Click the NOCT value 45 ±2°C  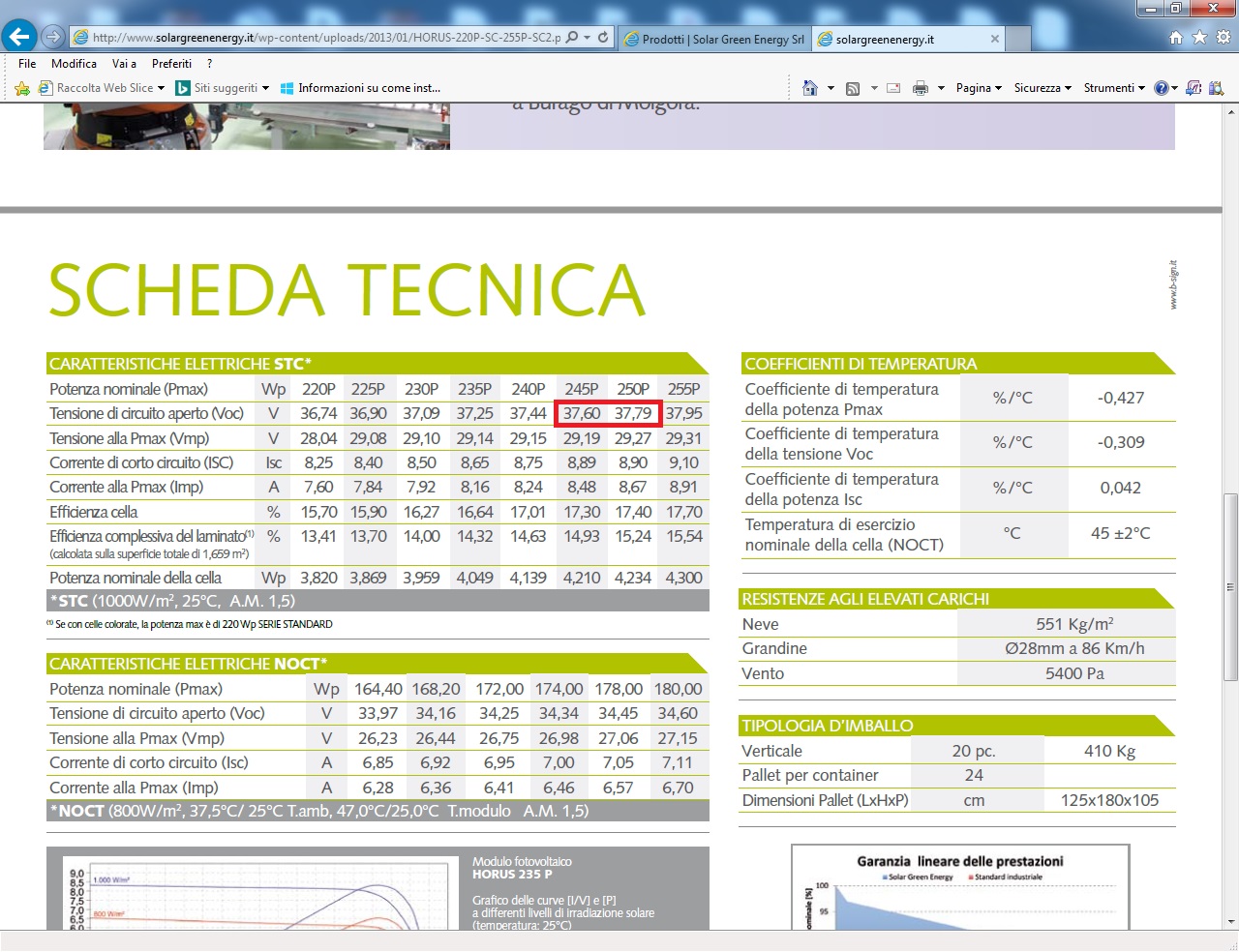tap(1120, 533)
